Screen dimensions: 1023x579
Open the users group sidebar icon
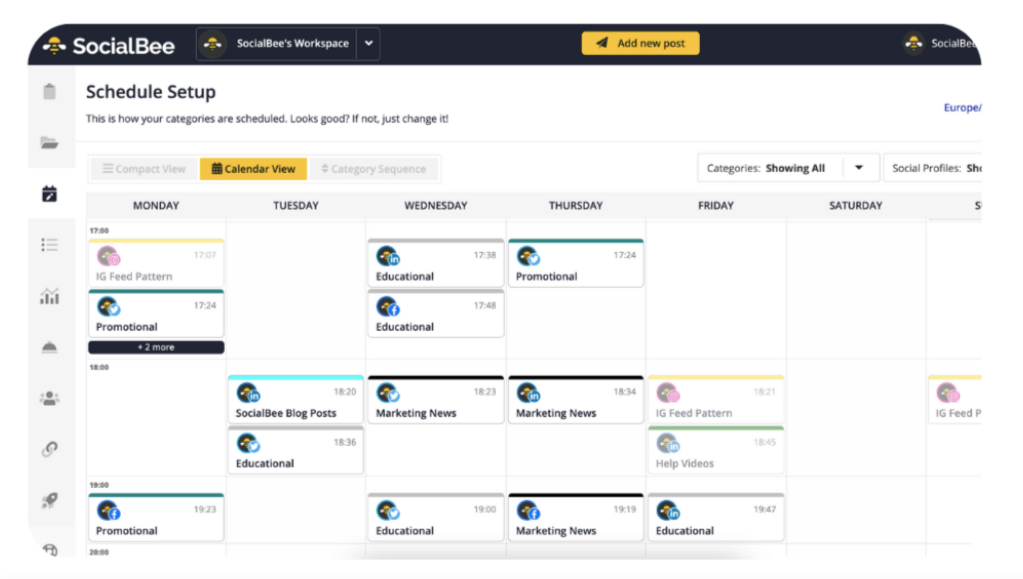click(x=50, y=398)
